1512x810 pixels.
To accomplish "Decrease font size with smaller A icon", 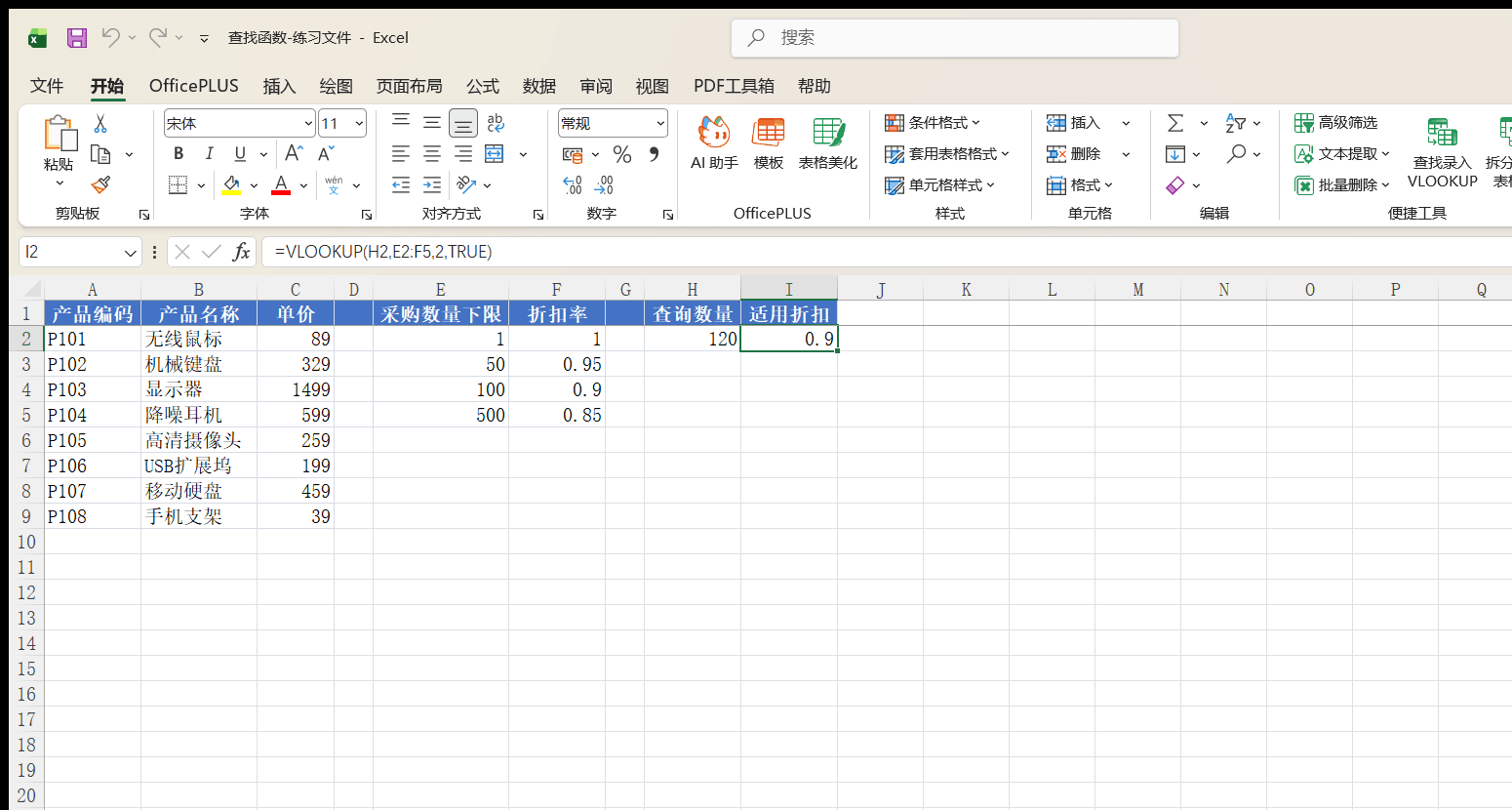I will tap(326, 153).
